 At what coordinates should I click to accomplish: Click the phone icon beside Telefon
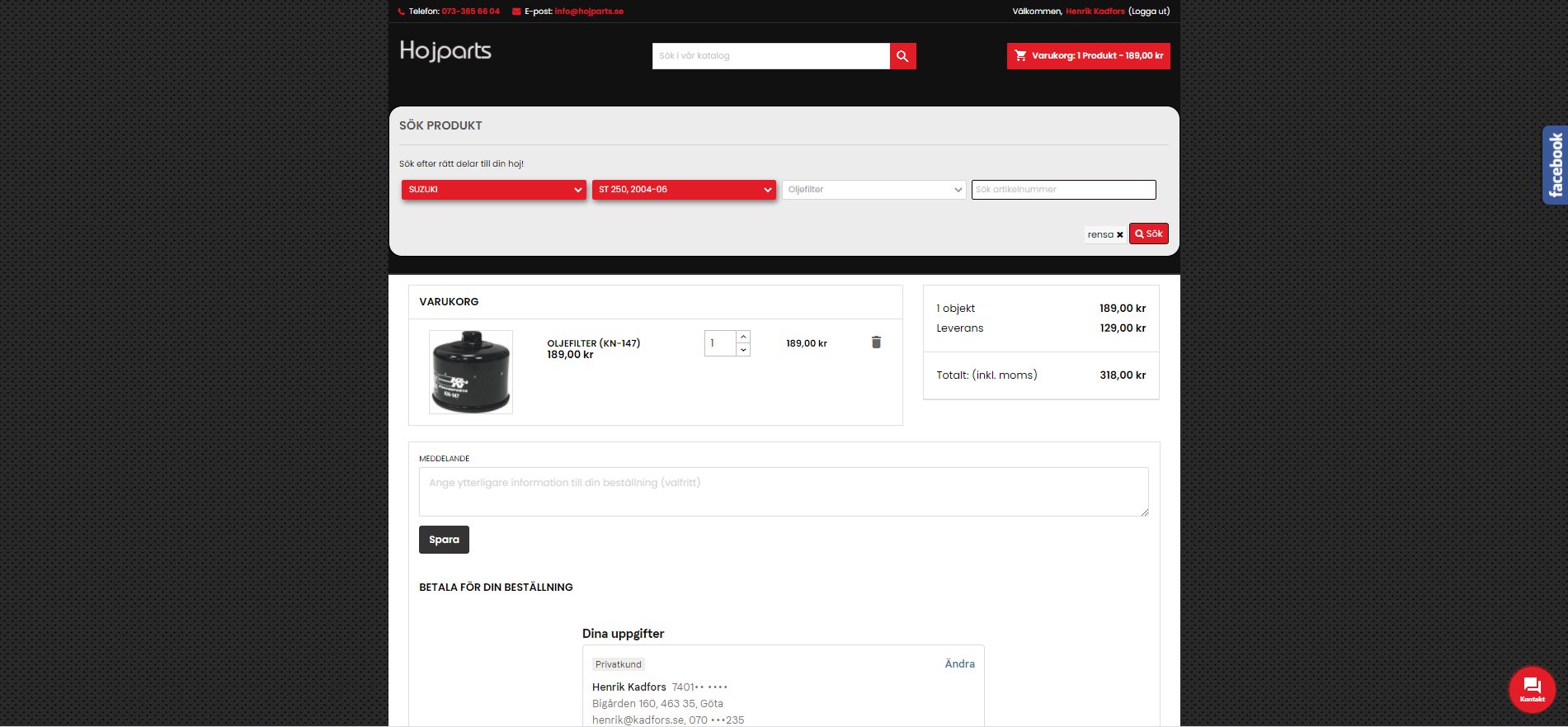point(402,12)
